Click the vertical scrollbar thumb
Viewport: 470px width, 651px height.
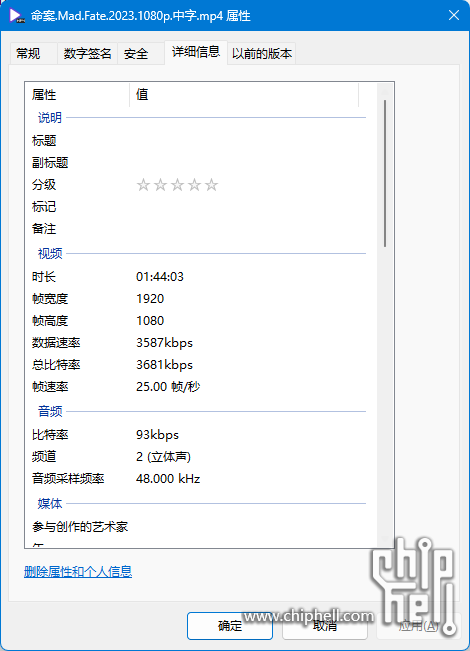point(385,174)
